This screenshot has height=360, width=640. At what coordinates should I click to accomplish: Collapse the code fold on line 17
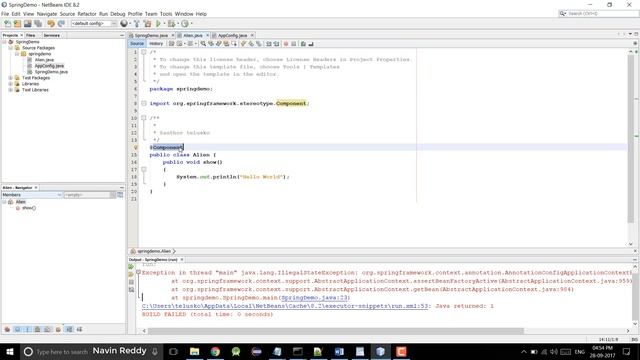pos(144,169)
